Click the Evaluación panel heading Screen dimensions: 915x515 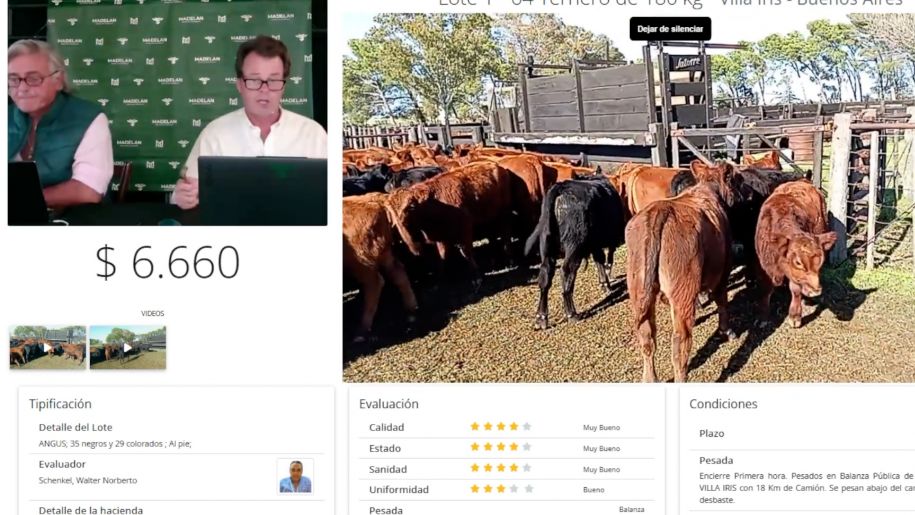389,404
